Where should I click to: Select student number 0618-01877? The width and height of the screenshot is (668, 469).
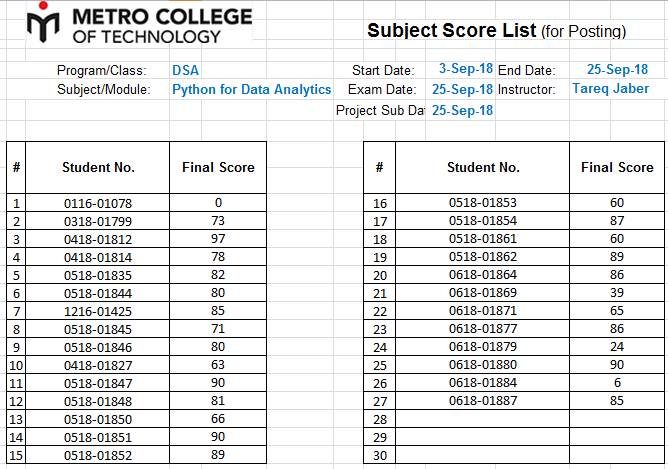(x=483, y=329)
